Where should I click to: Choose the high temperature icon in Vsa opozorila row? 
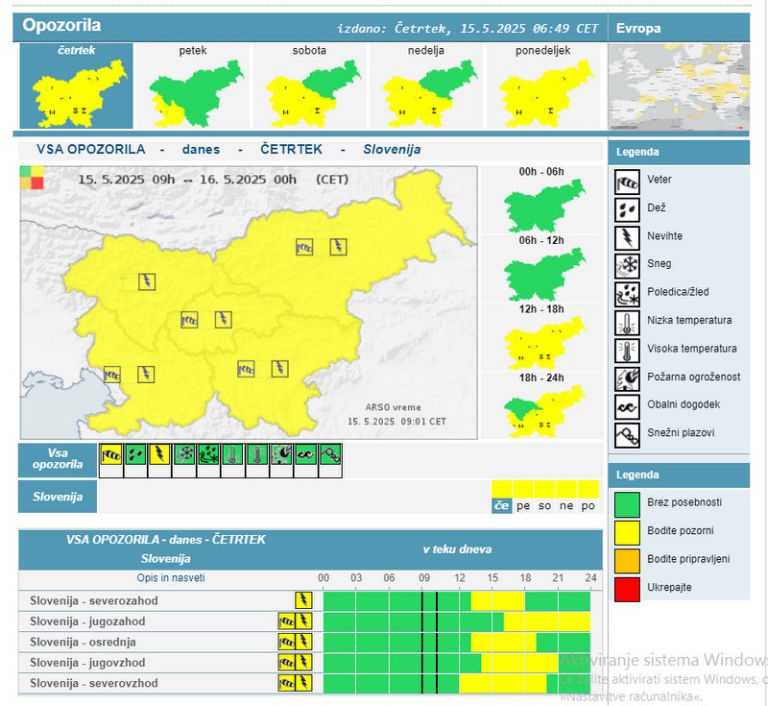point(257,459)
